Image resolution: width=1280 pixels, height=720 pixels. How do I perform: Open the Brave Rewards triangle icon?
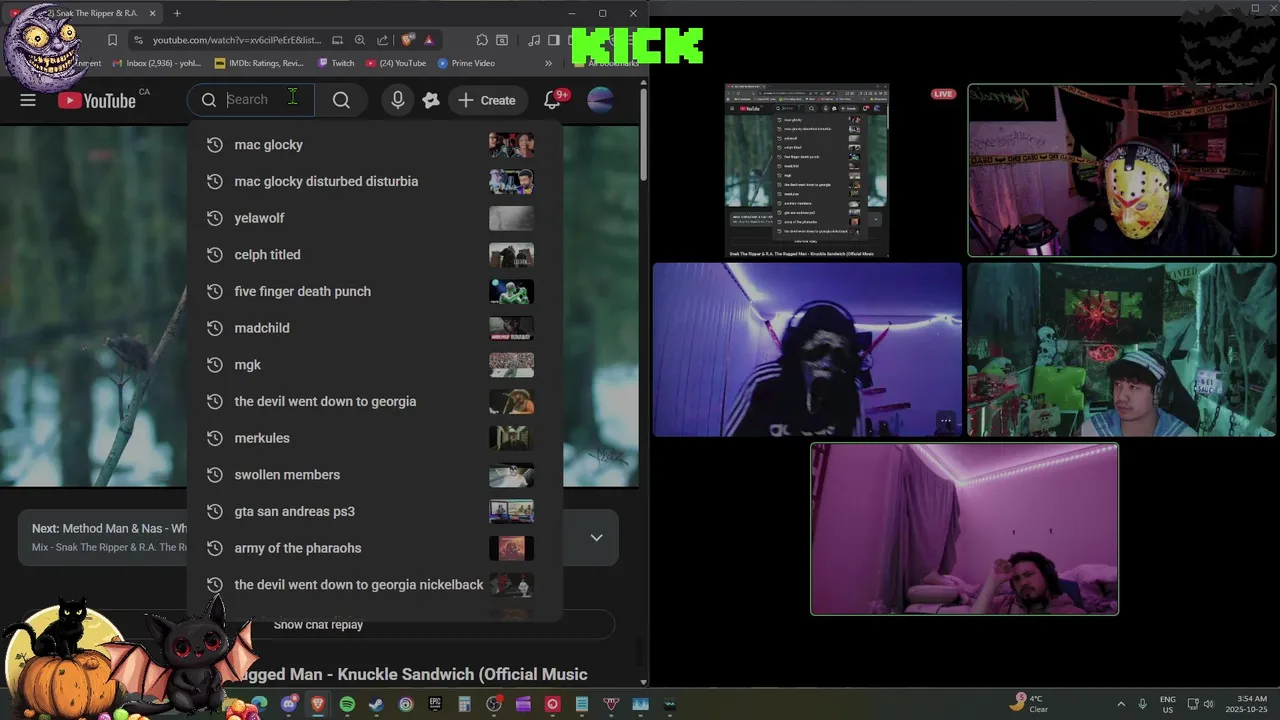[428, 40]
